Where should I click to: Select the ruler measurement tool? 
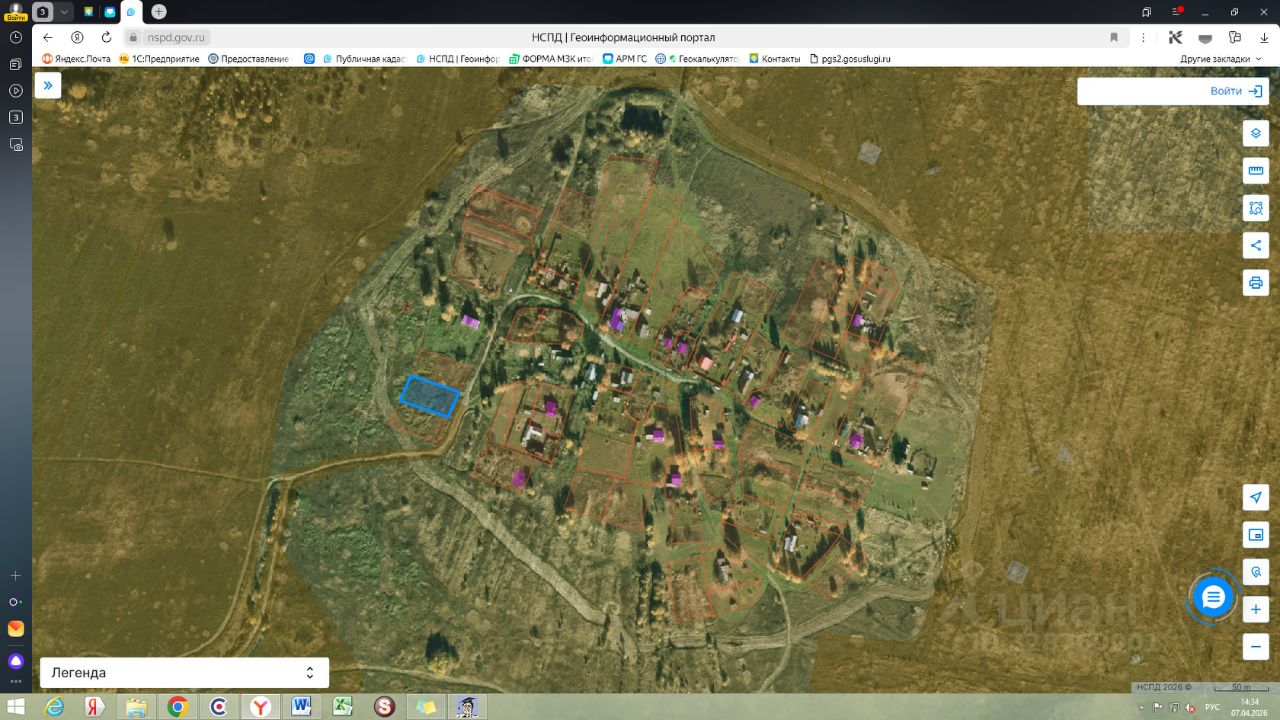1256,171
